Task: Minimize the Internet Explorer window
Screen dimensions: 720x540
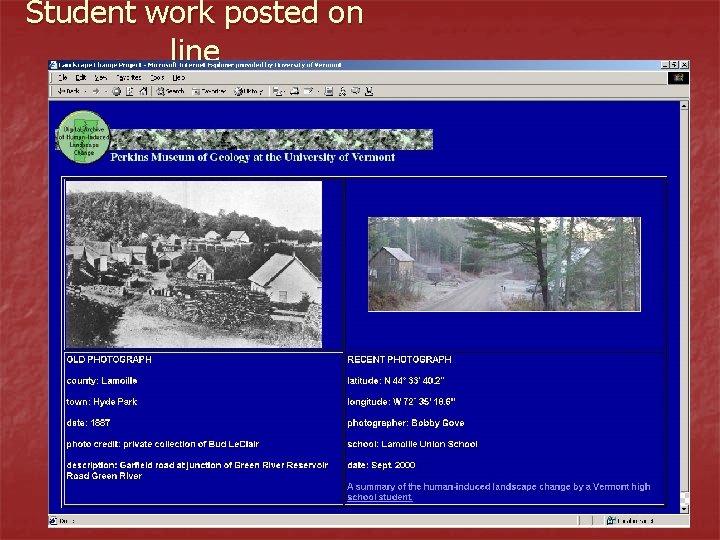Action: pos(664,65)
